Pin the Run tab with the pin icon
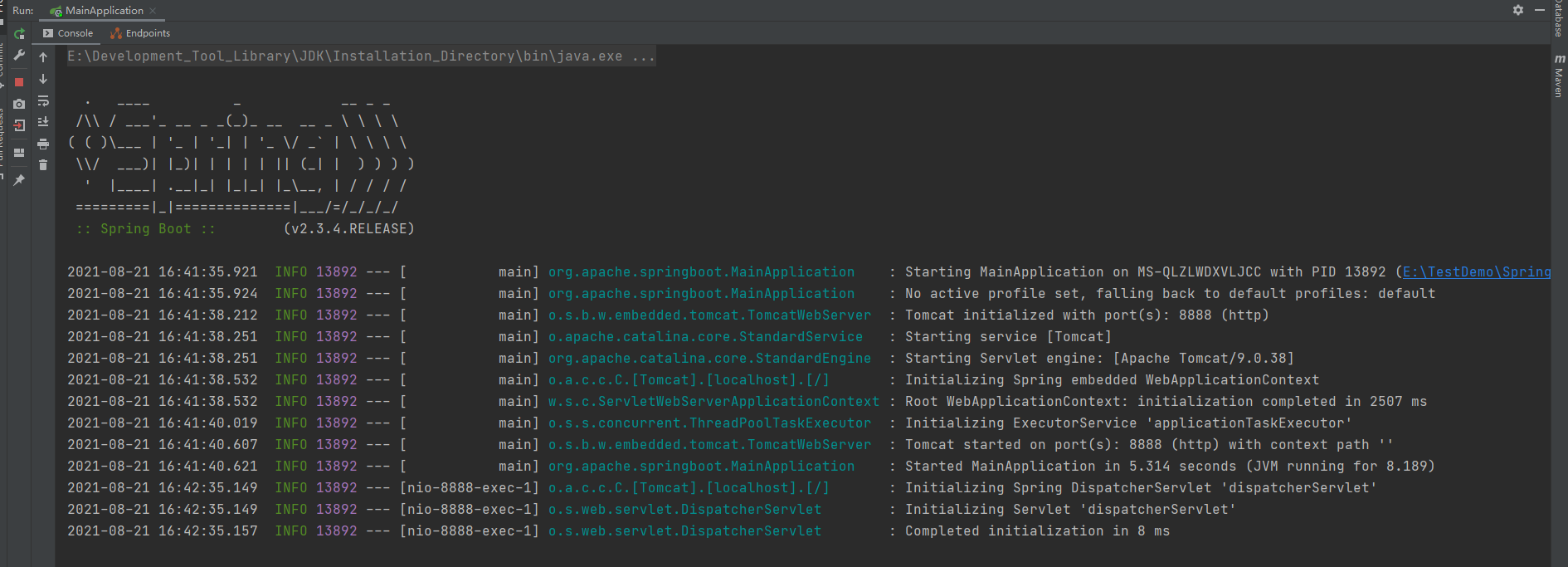 [x=19, y=179]
